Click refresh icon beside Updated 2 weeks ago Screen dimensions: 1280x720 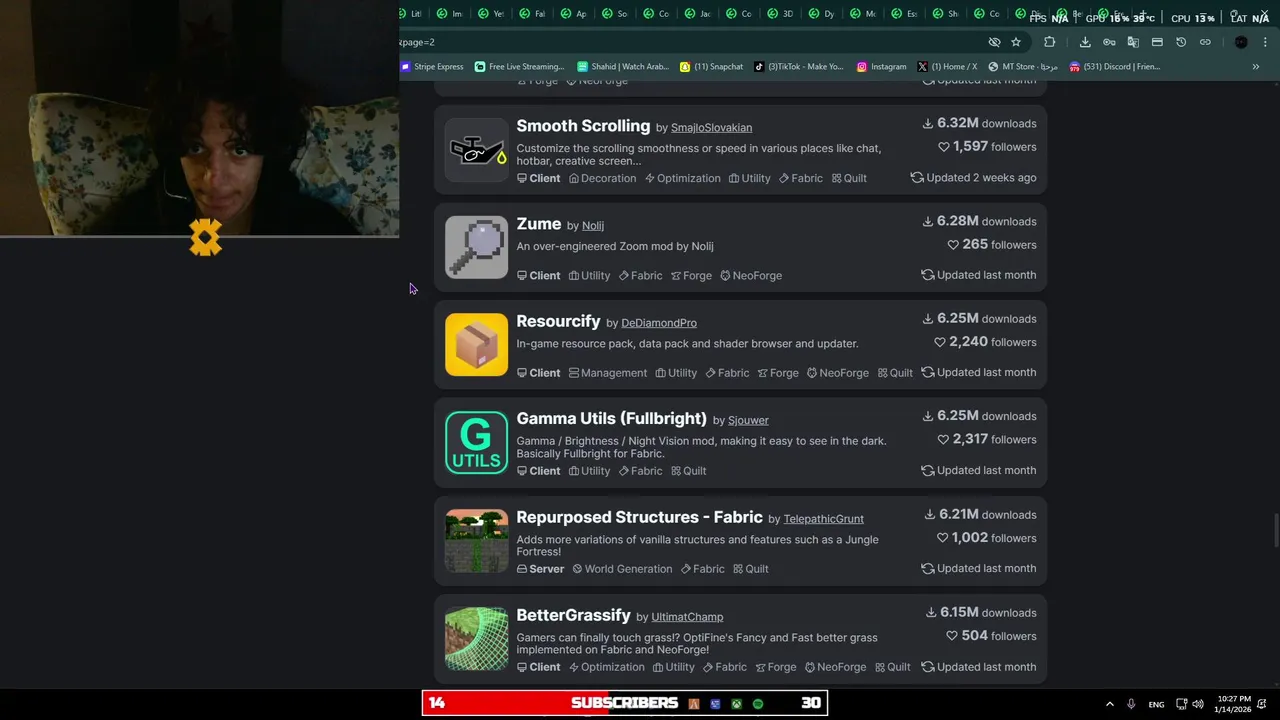pyautogui.click(x=917, y=178)
